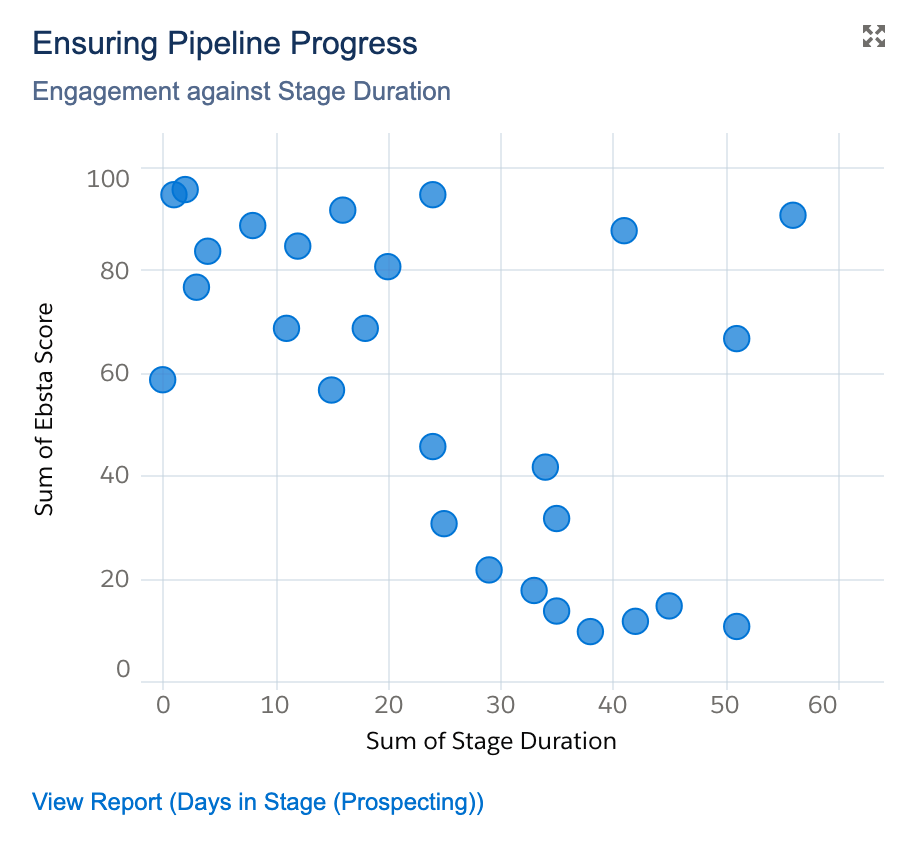Click the point at duration 16, score 92
916x844 pixels.
342,209
